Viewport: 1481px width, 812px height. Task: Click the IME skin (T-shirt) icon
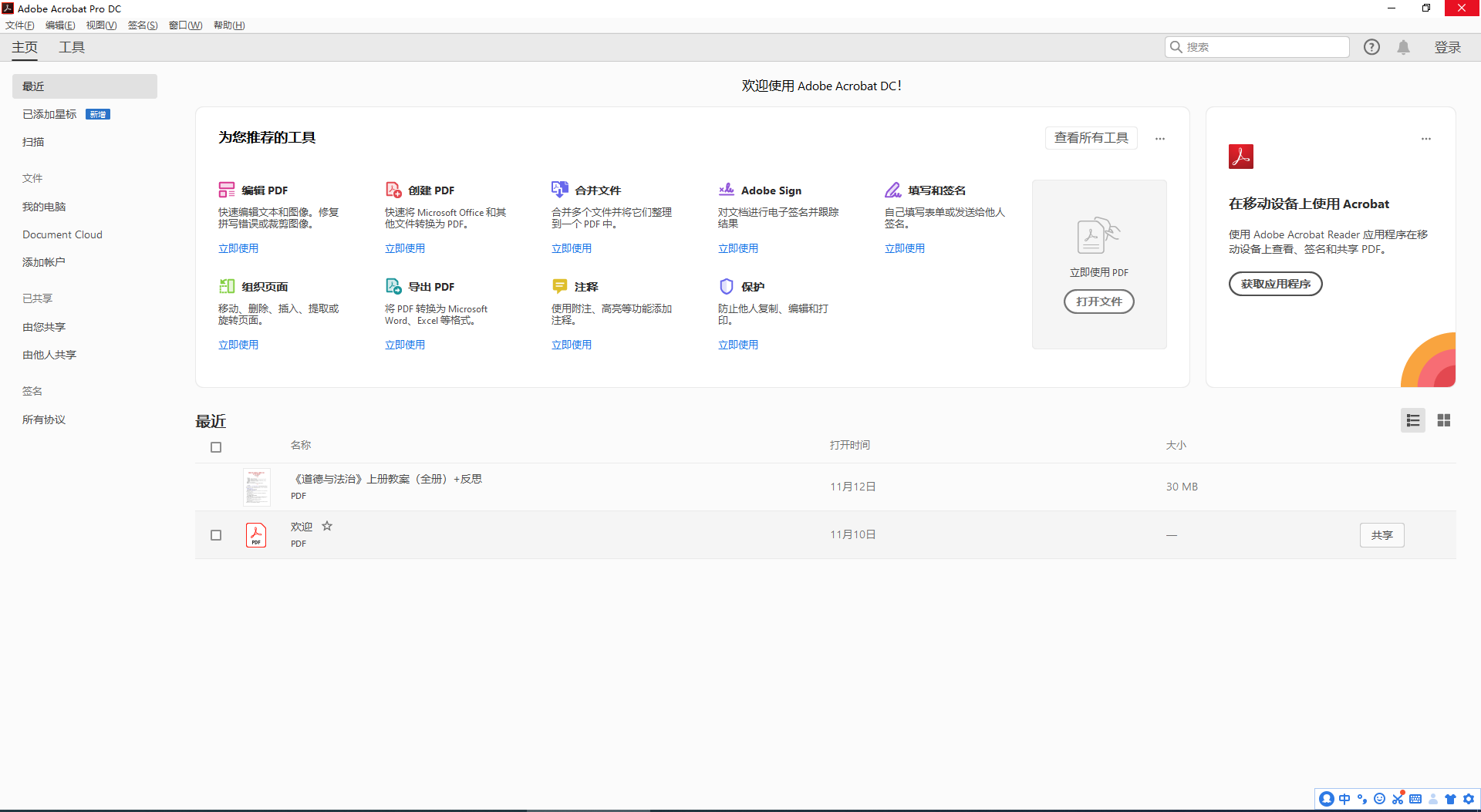tap(1451, 799)
